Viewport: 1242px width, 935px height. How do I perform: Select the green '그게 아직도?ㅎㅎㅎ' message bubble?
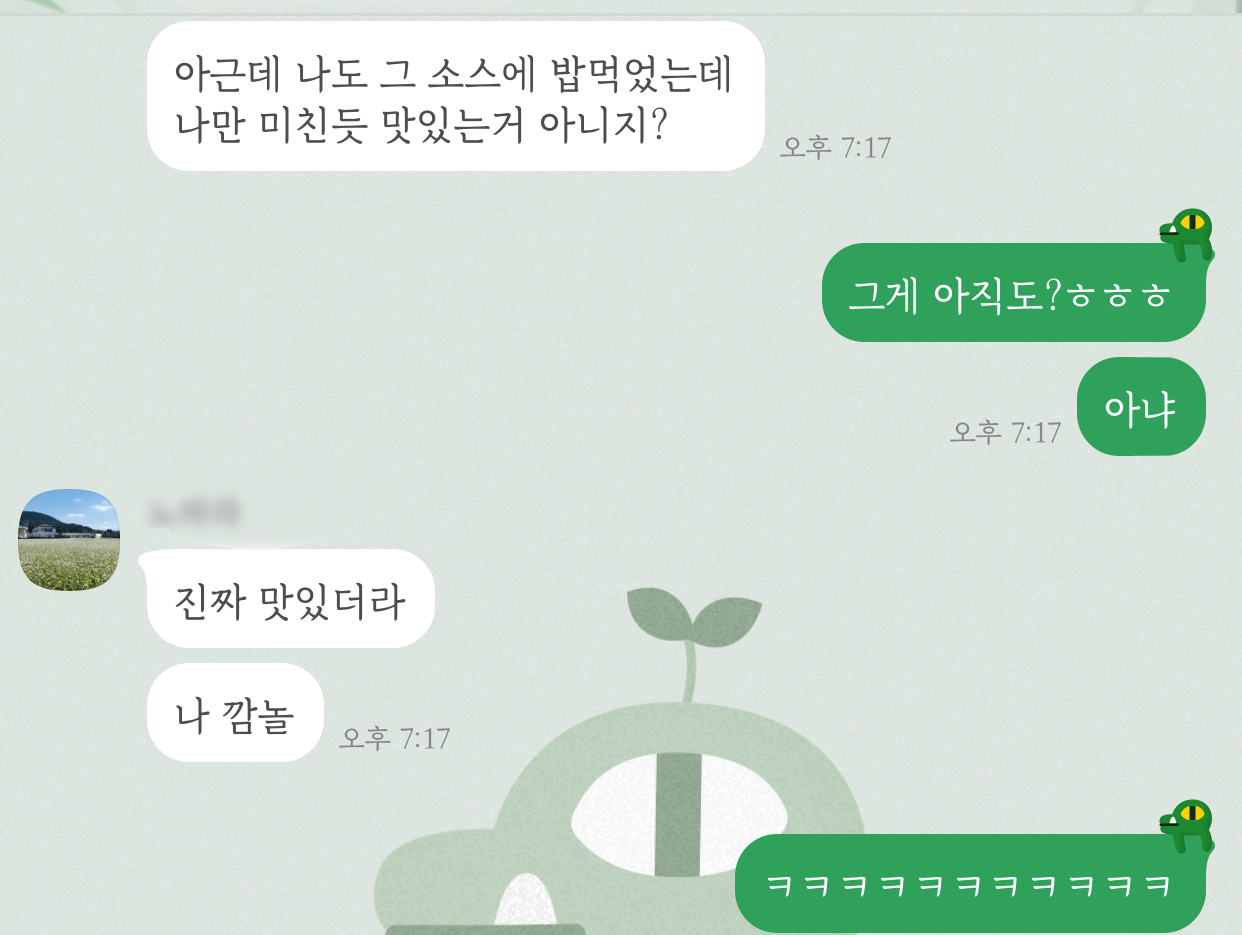click(x=1013, y=293)
